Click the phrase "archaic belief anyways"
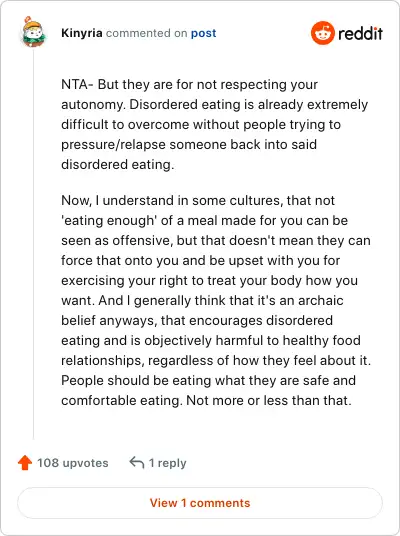The width and height of the screenshot is (400, 536). pos(202,310)
